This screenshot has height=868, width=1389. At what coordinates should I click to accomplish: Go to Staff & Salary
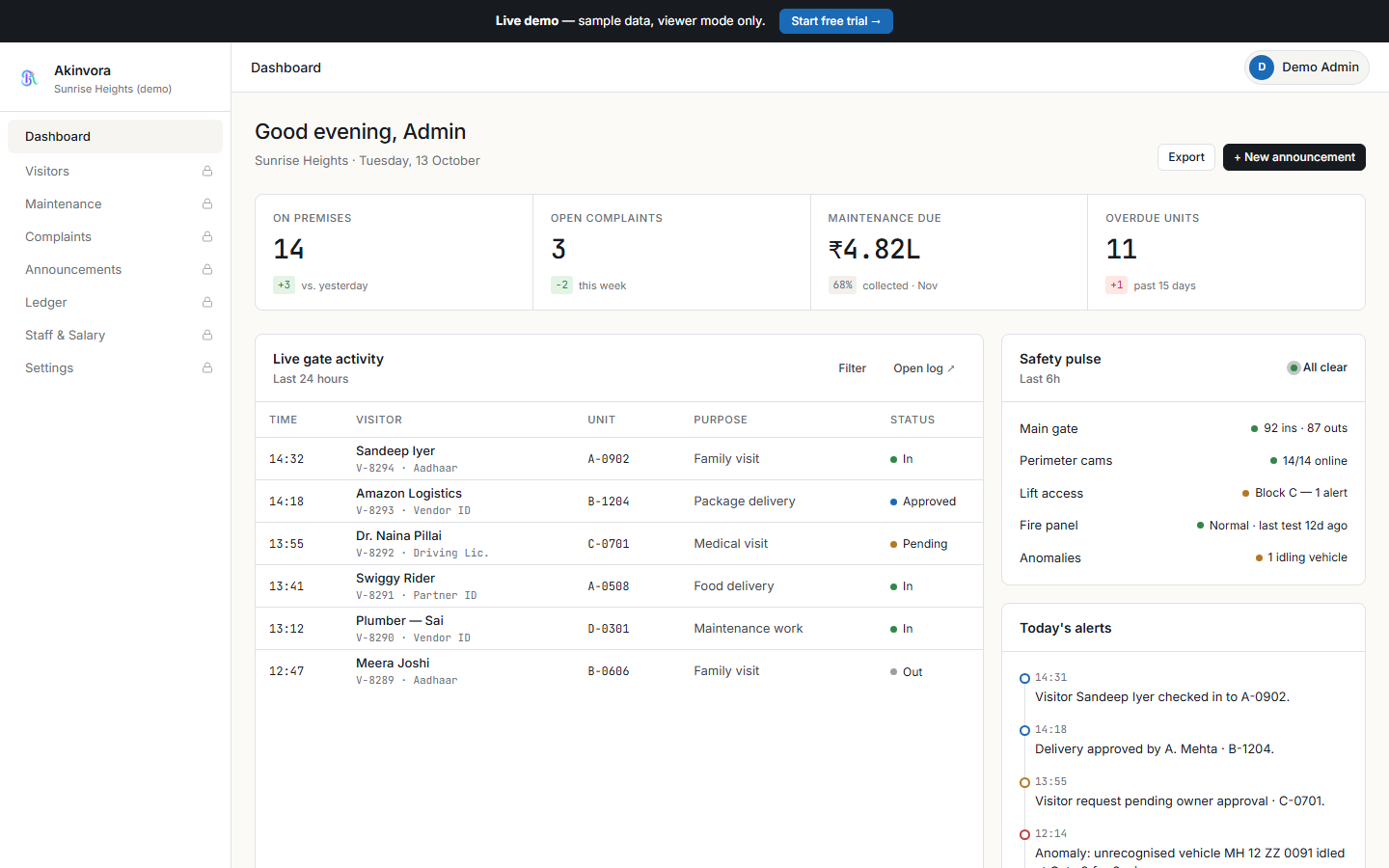tap(115, 335)
